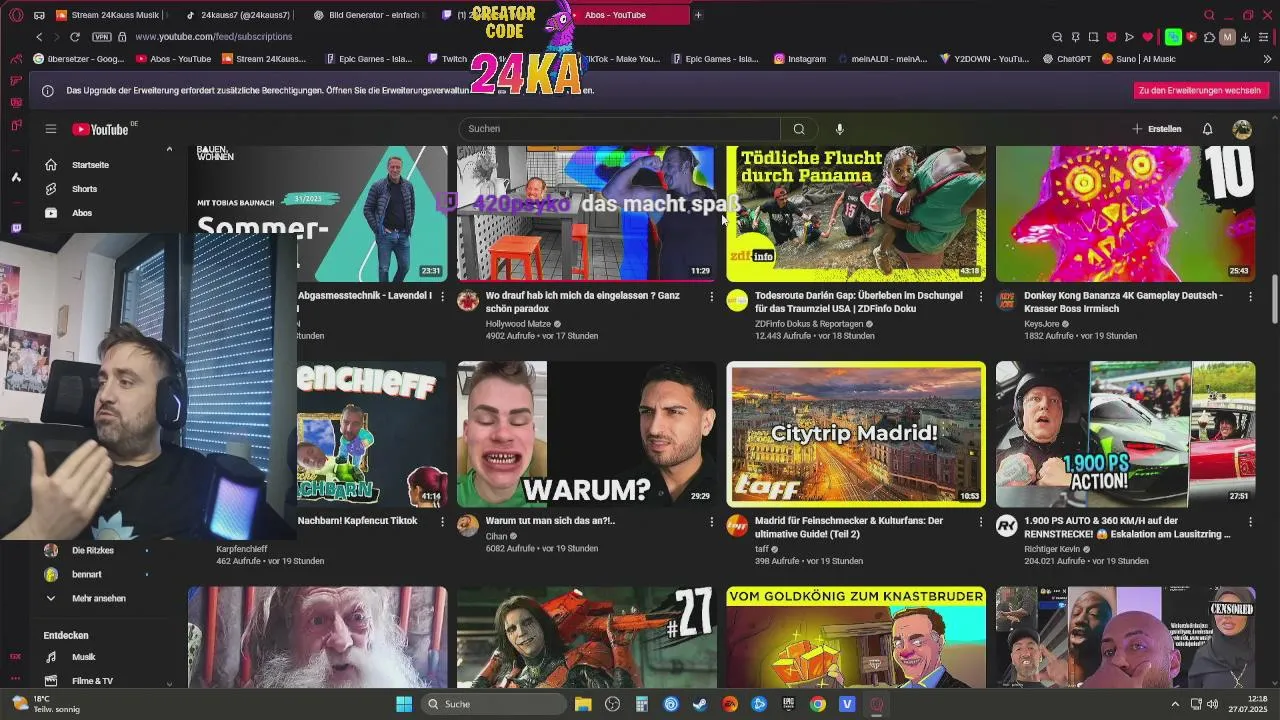Open Filme & TV under Entdecken
1280x720 pixels.
(x=92, y=681)
